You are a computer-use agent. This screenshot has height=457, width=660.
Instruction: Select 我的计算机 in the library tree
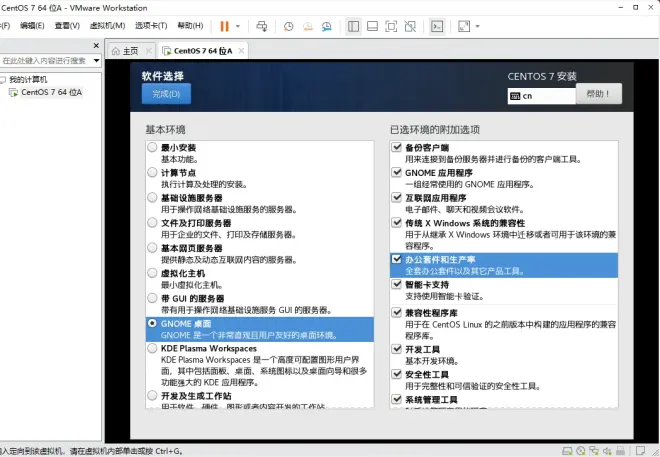click(x=28, y=80)
